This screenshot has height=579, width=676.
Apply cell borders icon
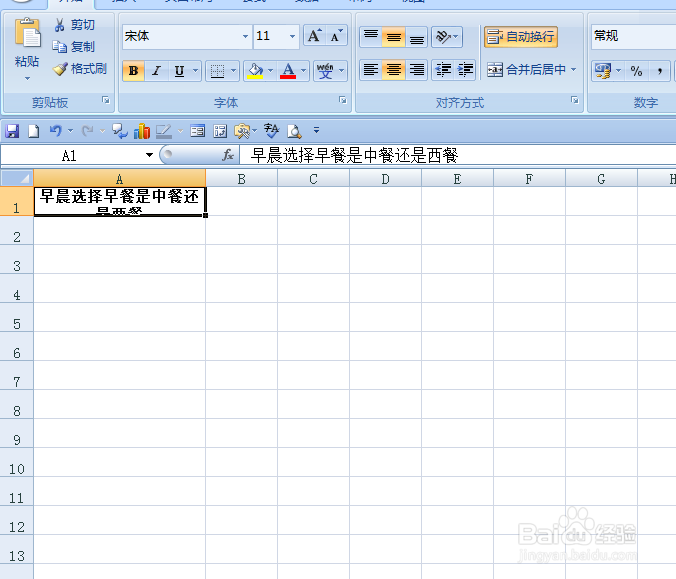pyautogui.click(x=217, y=70)
